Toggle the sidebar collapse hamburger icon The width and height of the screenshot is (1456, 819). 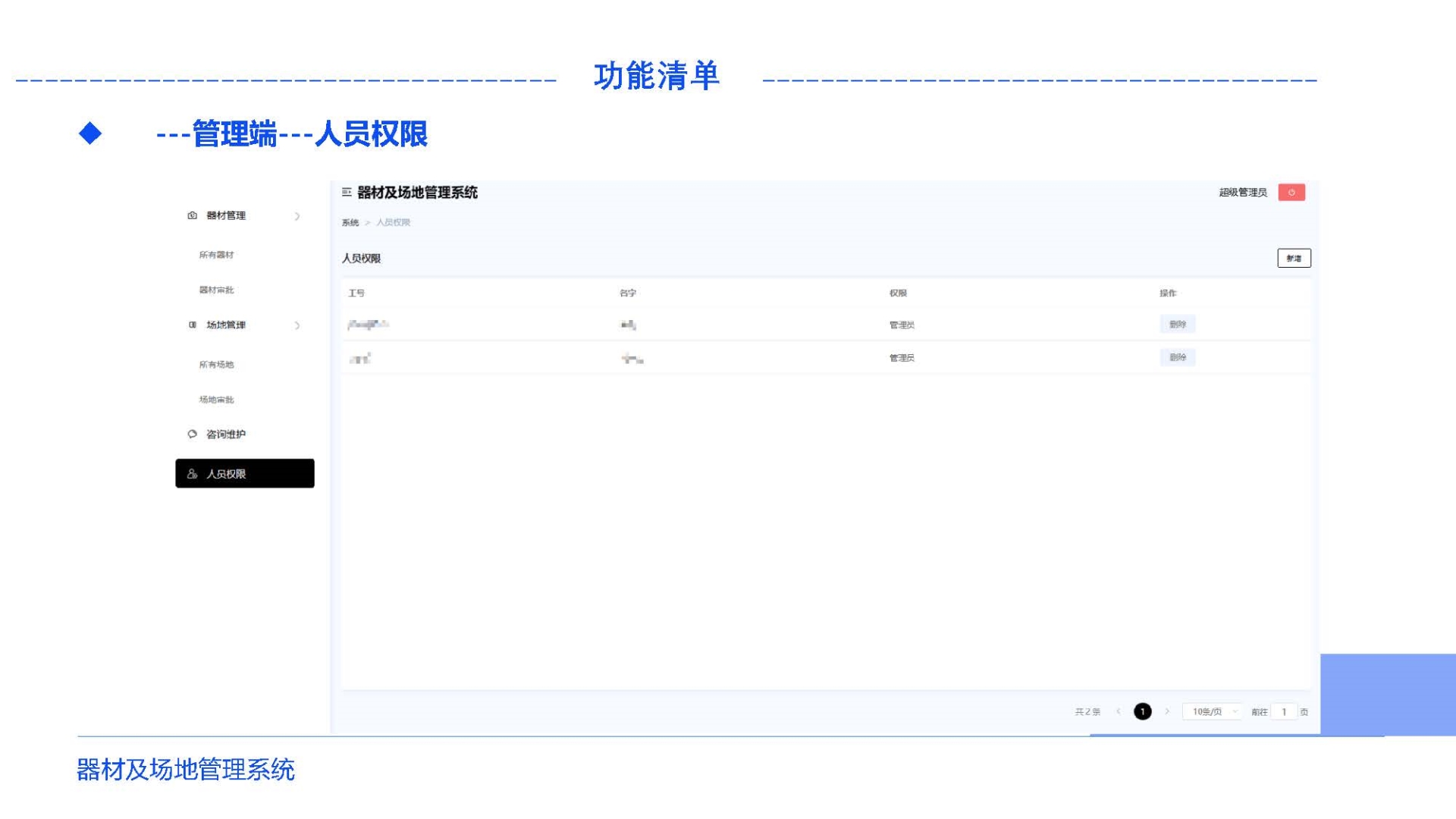pos(347,193)
